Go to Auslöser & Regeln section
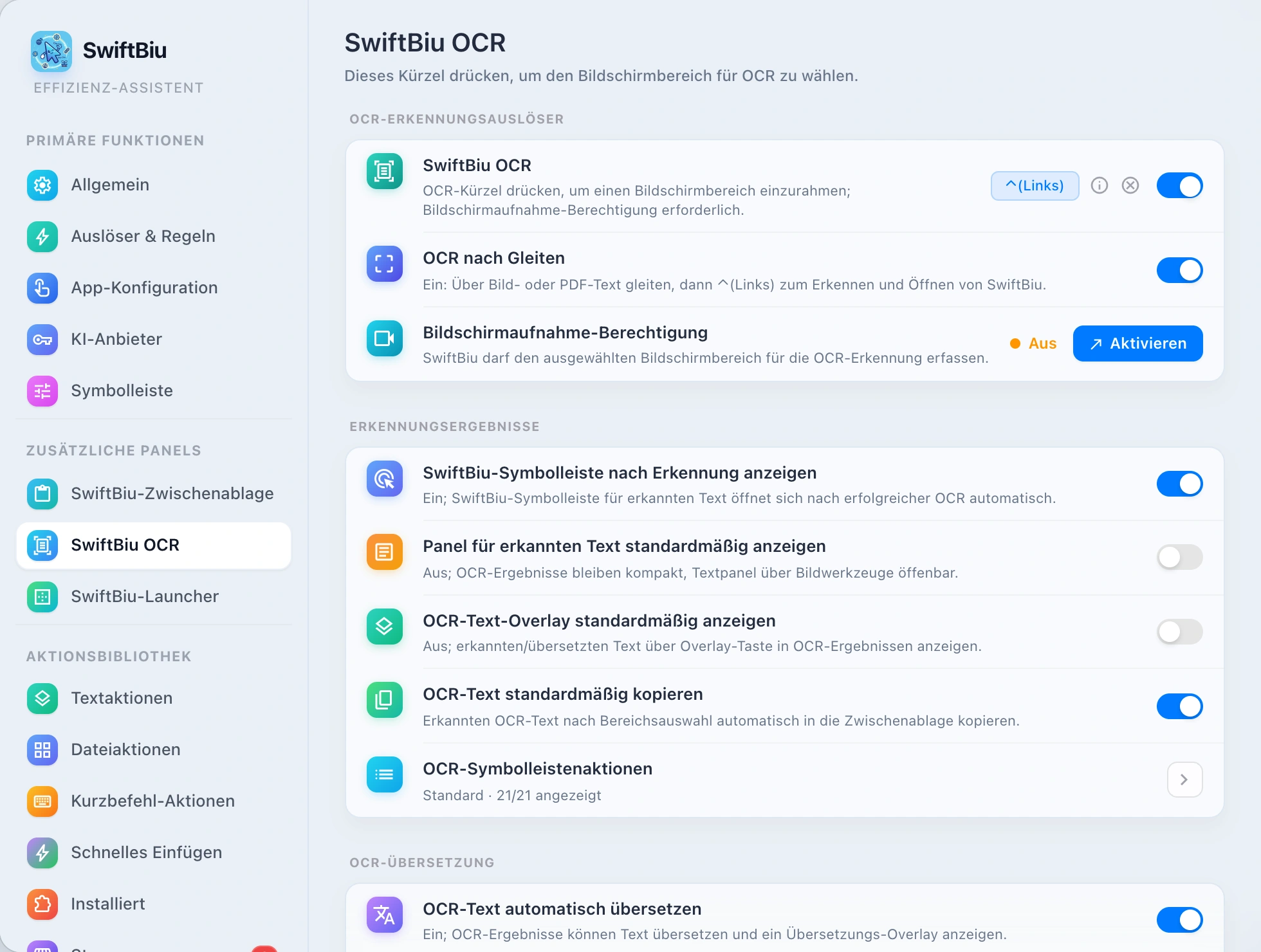The image size is (1261, 952). (x=154, y=237)
